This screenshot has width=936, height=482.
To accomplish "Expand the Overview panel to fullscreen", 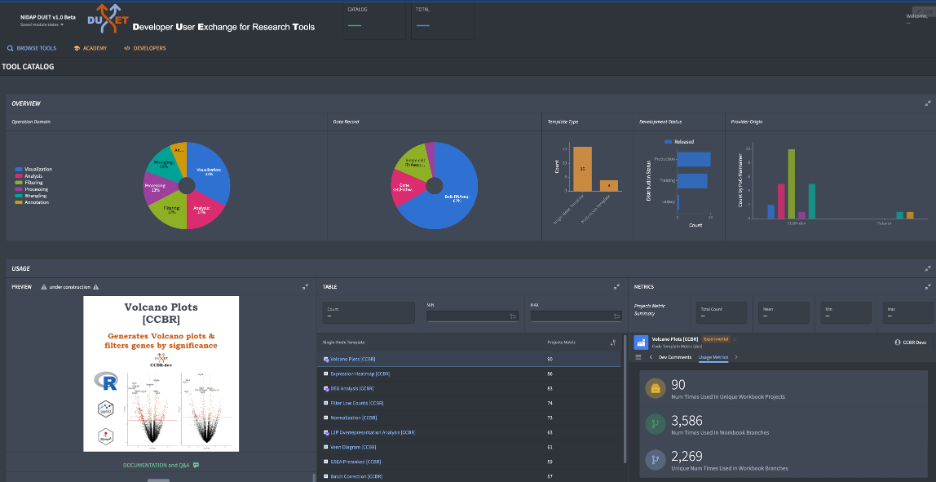I will [928, 103].
